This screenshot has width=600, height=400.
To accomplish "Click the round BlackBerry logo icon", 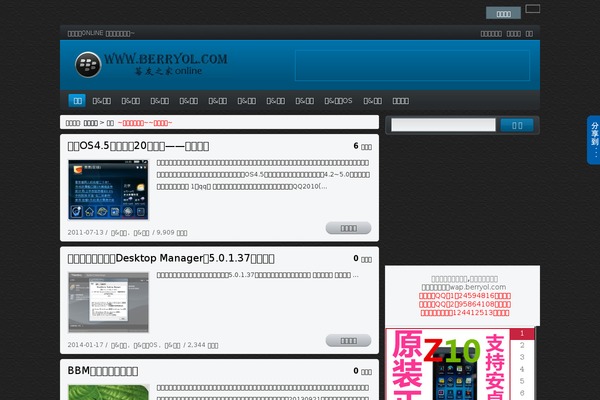I will point(88,65).
